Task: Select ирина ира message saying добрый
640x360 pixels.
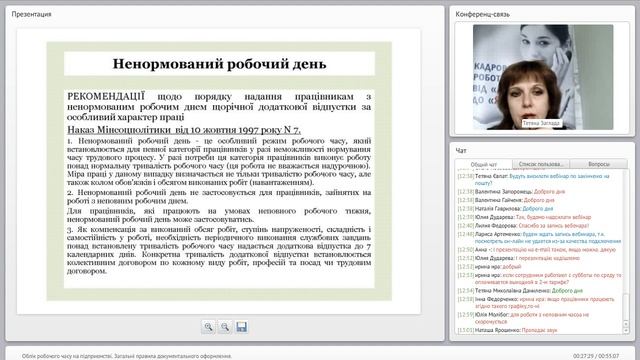Action: tap(489, 267)
